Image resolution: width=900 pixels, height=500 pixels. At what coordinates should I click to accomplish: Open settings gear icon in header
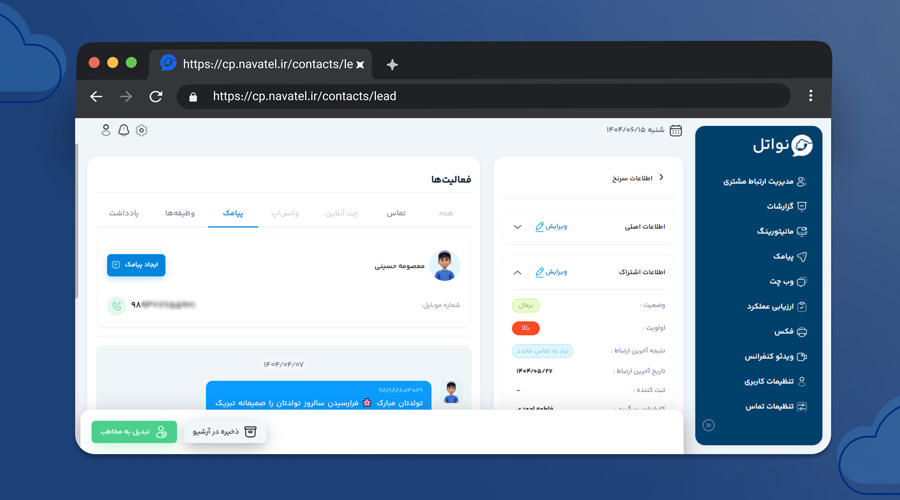pyautogui.click(x=142, y=130)
